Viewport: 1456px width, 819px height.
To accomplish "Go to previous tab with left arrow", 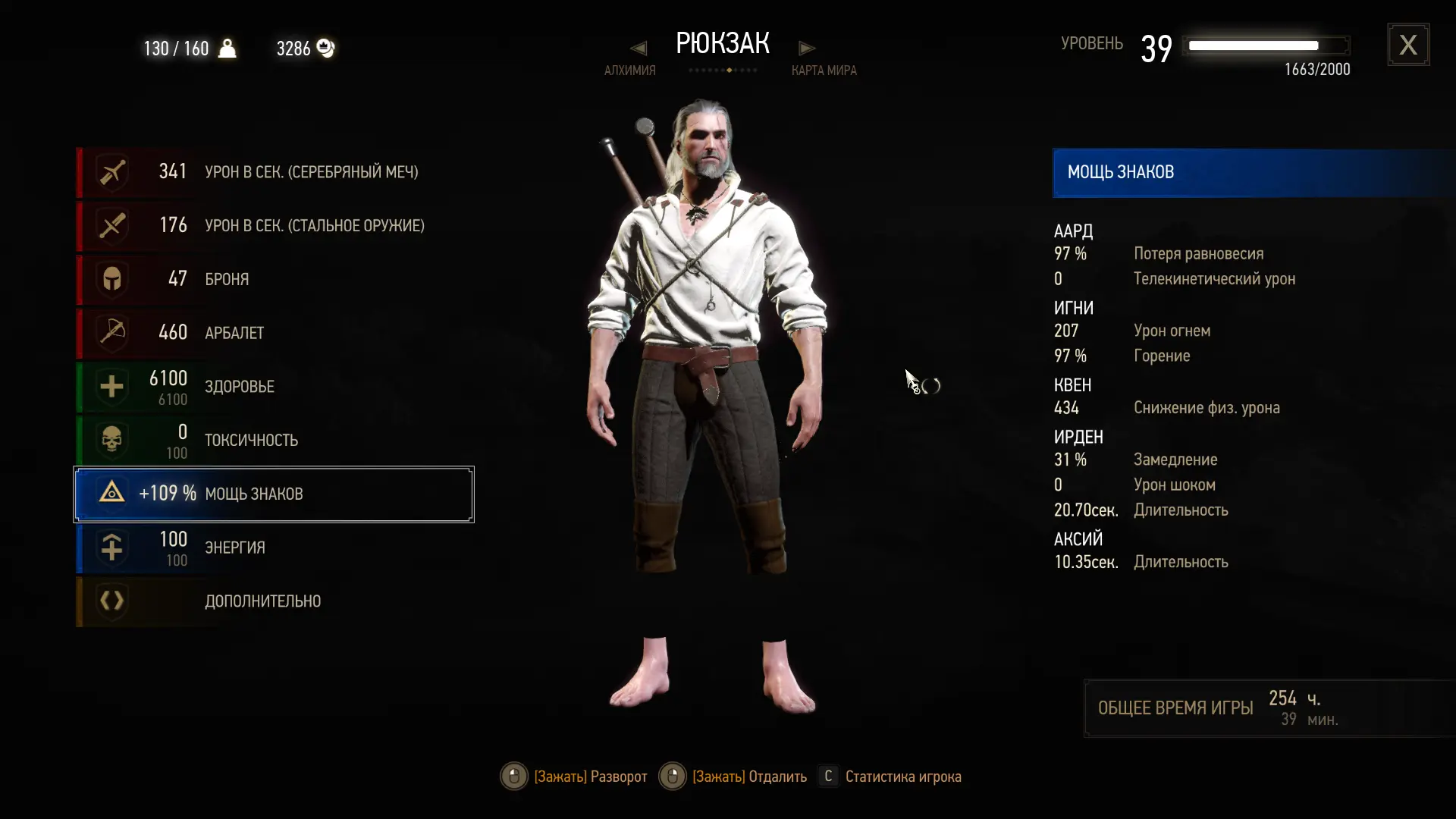I will tap(639, 48).
